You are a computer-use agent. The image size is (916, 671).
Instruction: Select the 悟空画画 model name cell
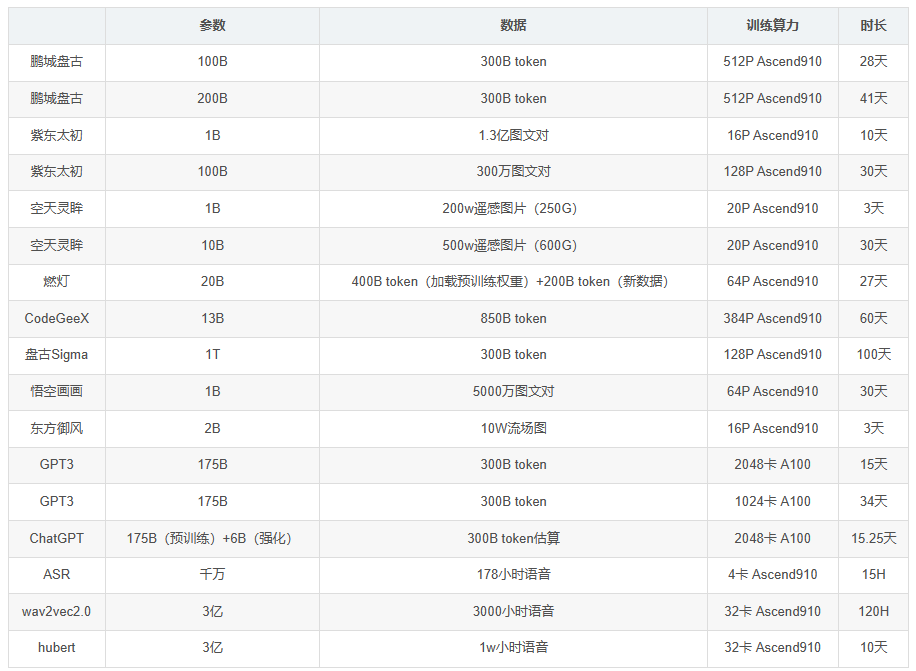(x=57, y=391)
